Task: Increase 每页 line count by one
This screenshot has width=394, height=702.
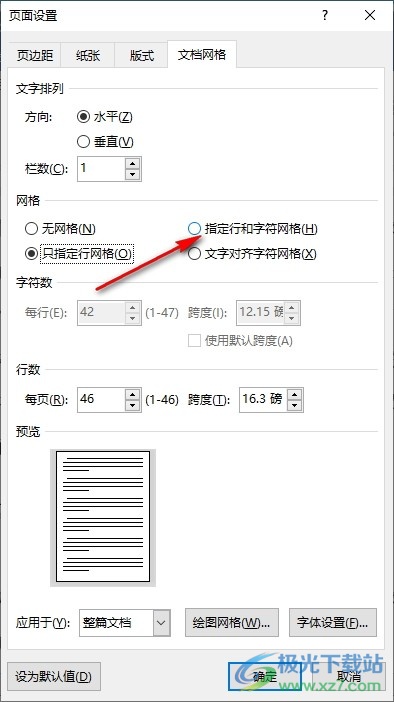Action: [x=133, y=394]
